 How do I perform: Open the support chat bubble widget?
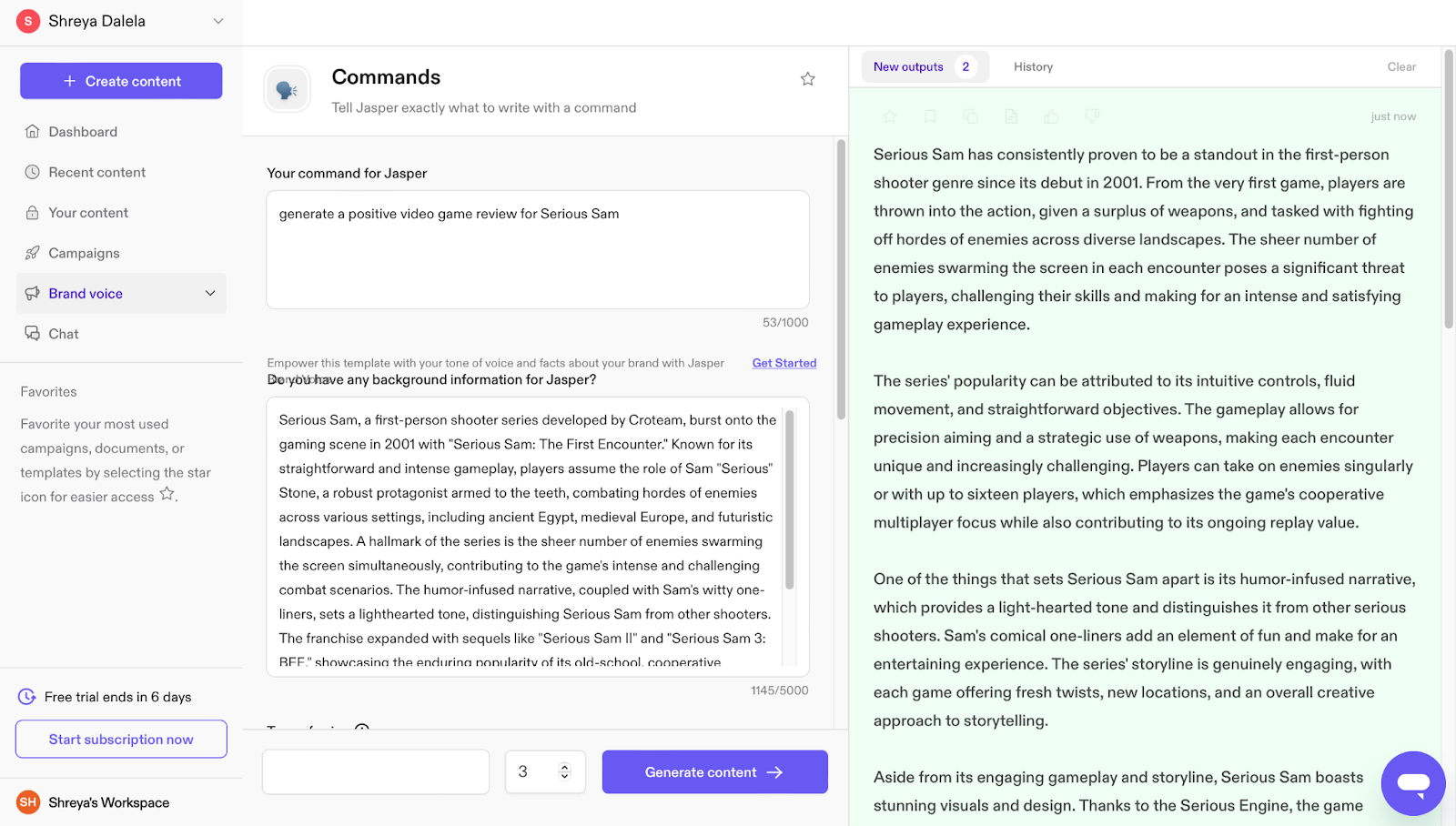pyautogui.click(x=1413, y=783)
